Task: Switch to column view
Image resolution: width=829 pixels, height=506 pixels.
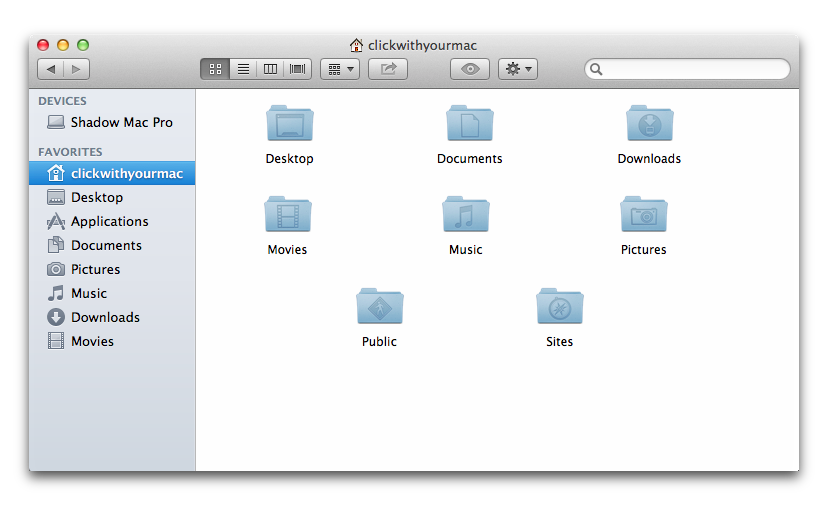Action: (271, 69)
